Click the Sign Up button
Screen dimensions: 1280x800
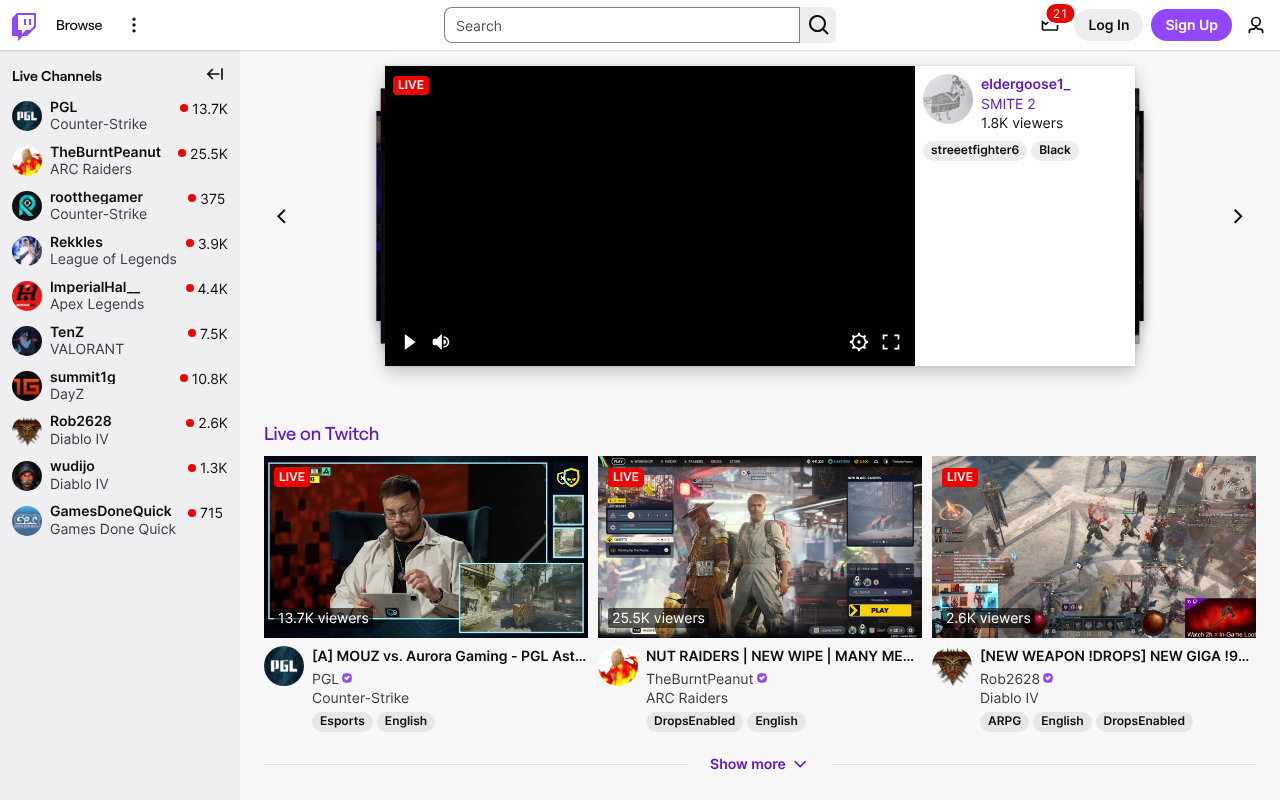[1191, 25]
